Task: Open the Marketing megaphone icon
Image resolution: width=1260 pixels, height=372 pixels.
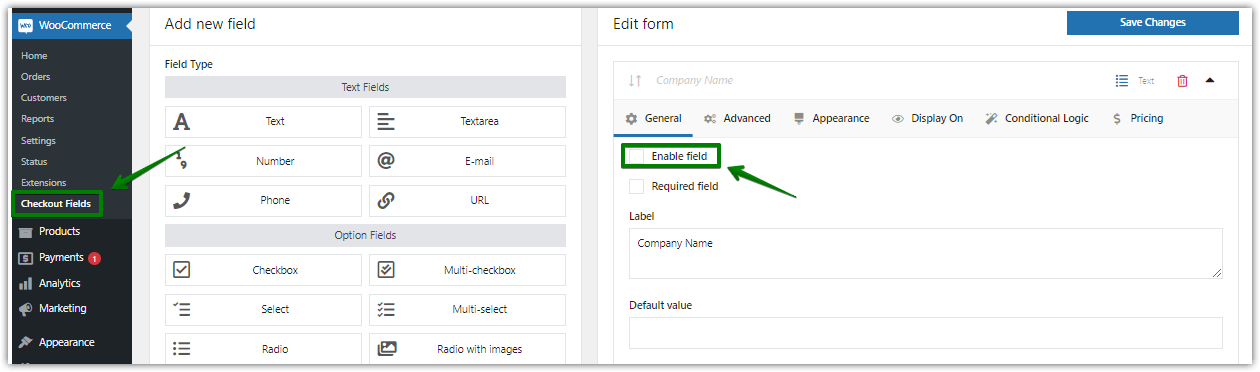Action: click(26, 309)
